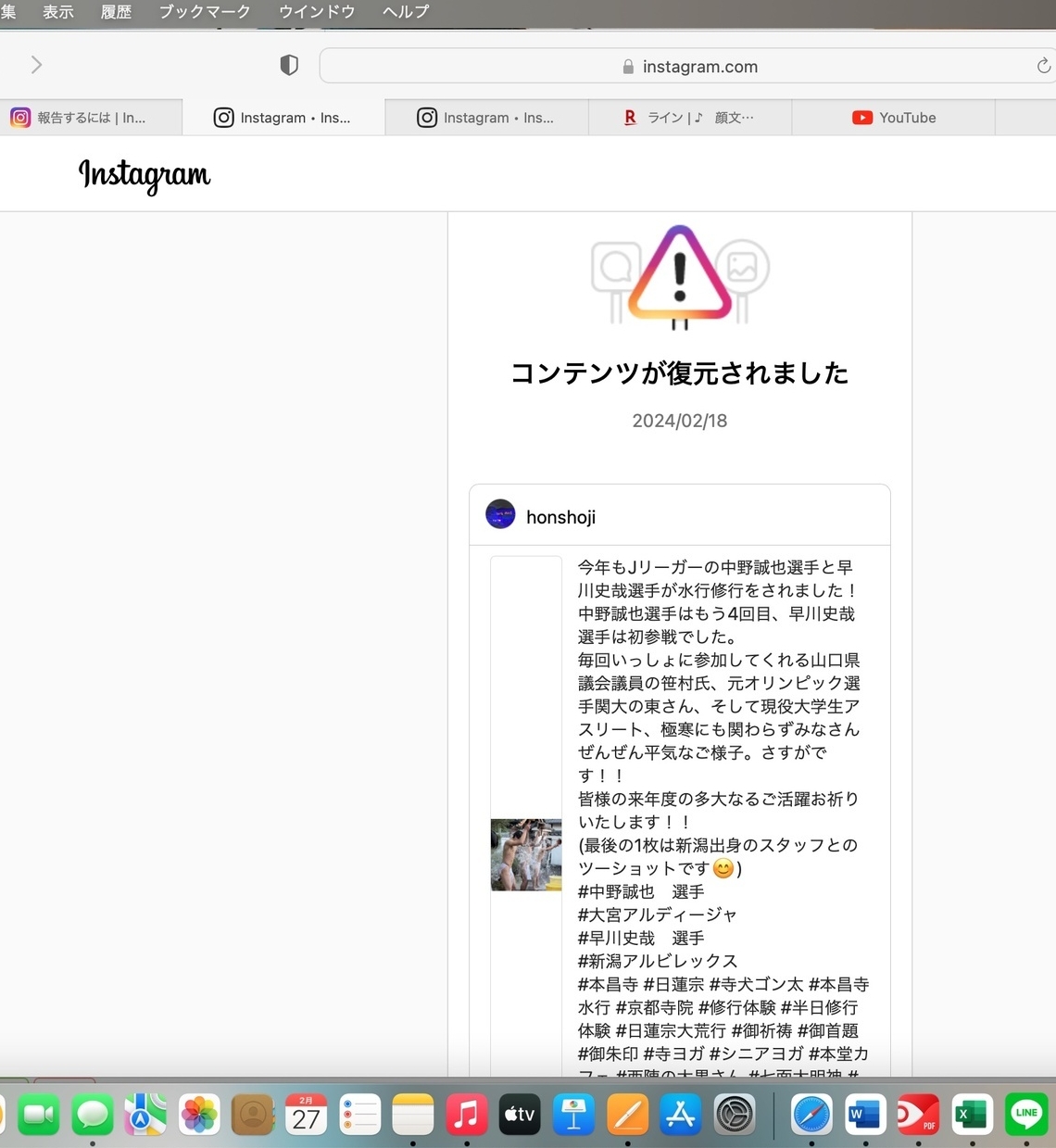Launch Contacts from the Dock
The height and width of the screenshot is (1148, 1056).
coord(253,1115)
